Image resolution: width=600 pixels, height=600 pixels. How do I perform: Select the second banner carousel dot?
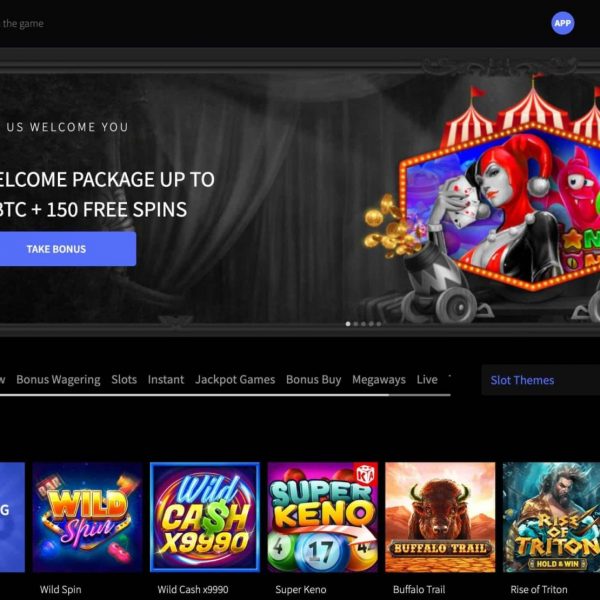(x=355, y=324)
